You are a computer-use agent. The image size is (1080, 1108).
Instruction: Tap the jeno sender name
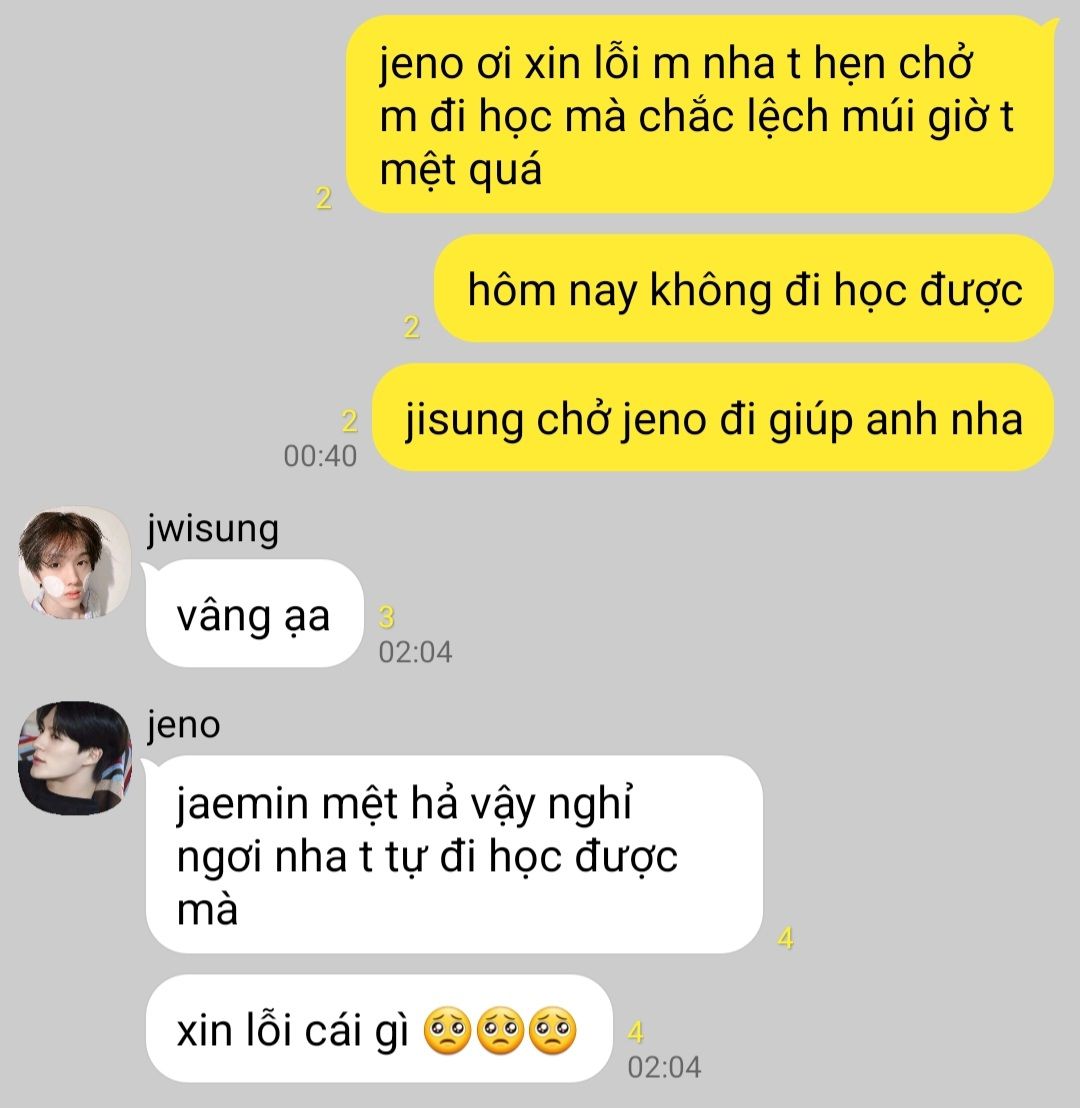[184, 725]
